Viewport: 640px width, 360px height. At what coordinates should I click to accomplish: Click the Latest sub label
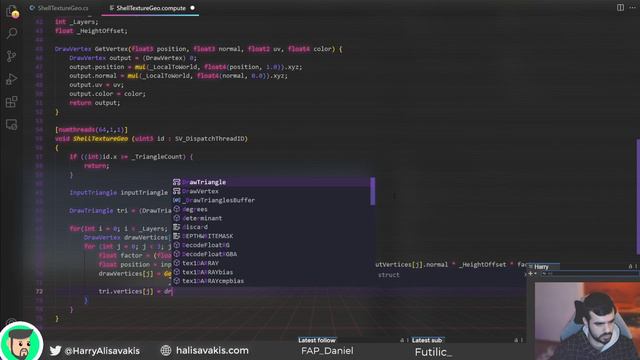pos(427,340)
